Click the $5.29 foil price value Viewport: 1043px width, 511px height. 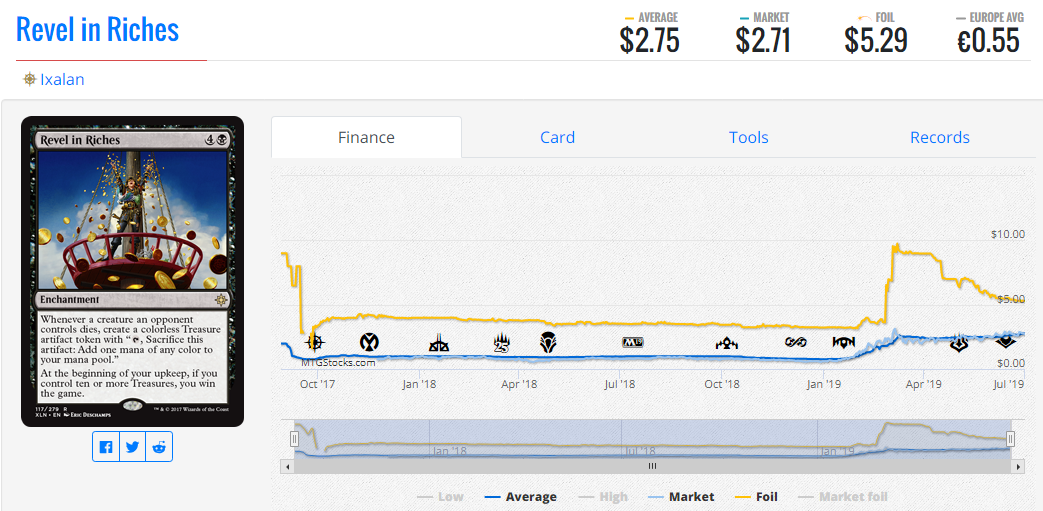click(876, 41)
